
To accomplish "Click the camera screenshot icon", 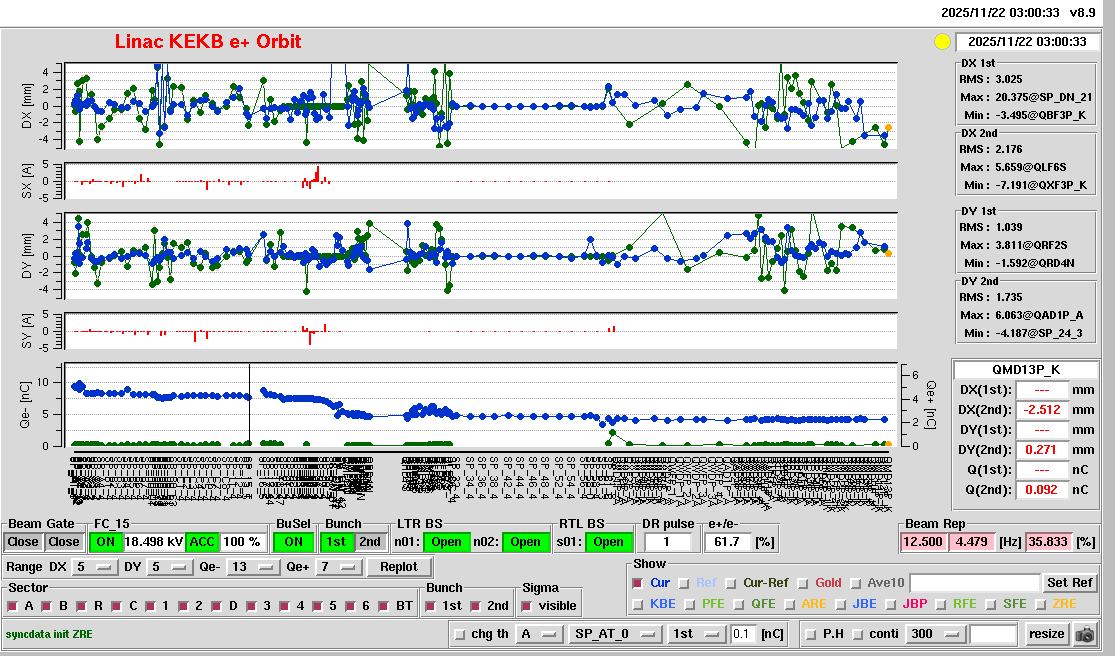I will coord(1084,634).
